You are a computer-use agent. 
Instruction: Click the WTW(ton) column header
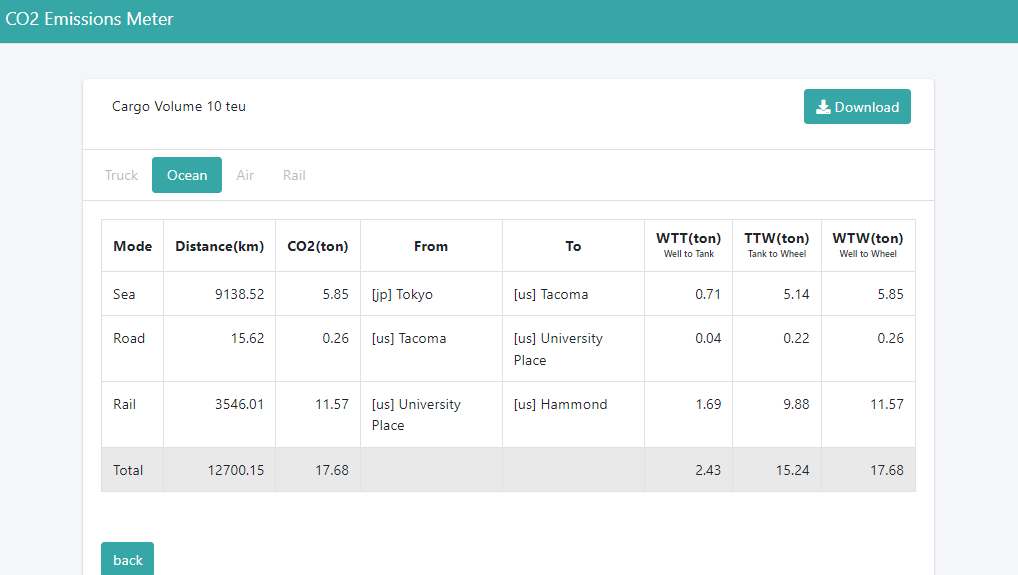click(868, 238)
